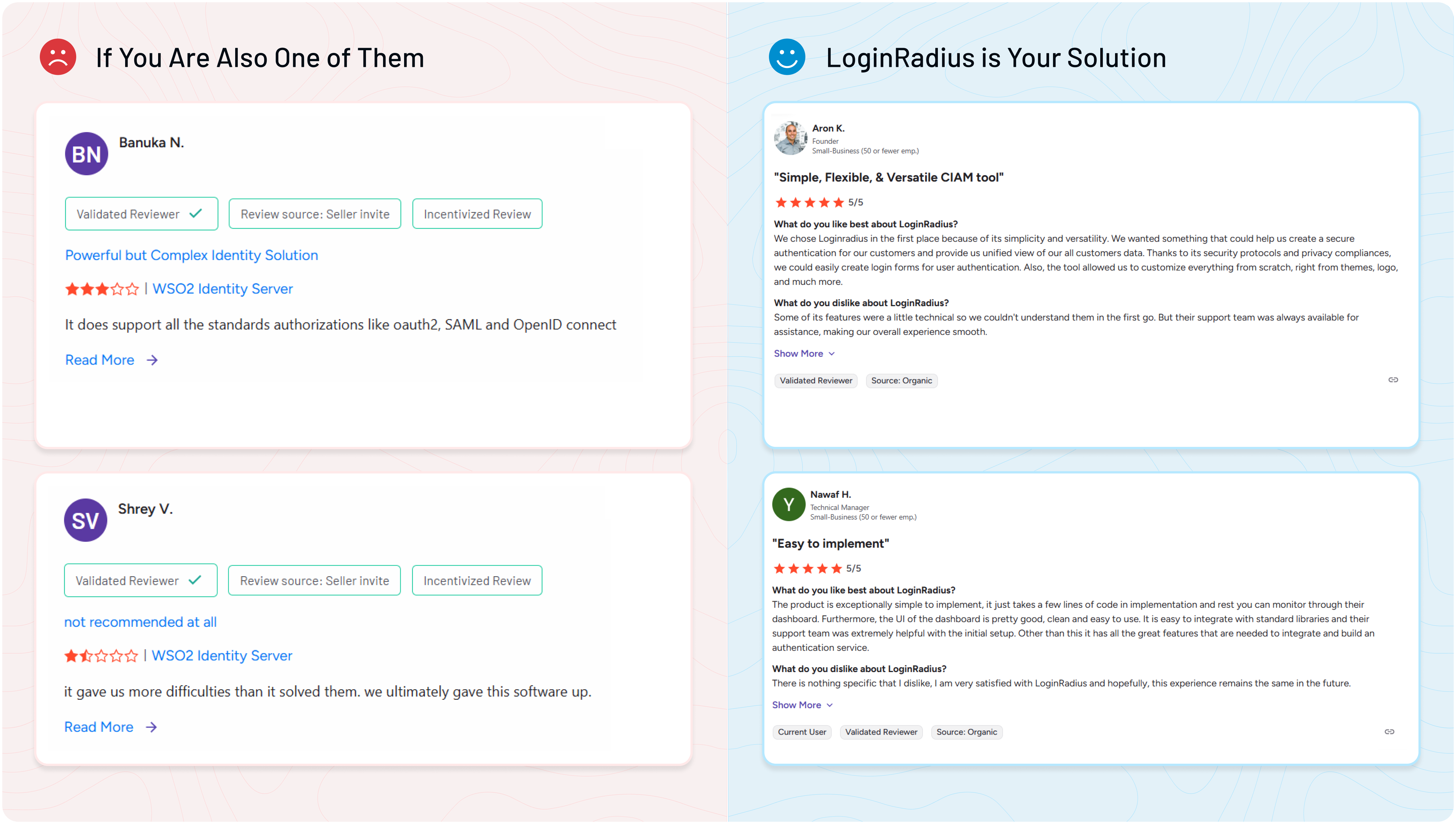Viewport: 1456px width, 824px height.
Task: Click the red sad face icon
Action: click(x=58, y=57)
